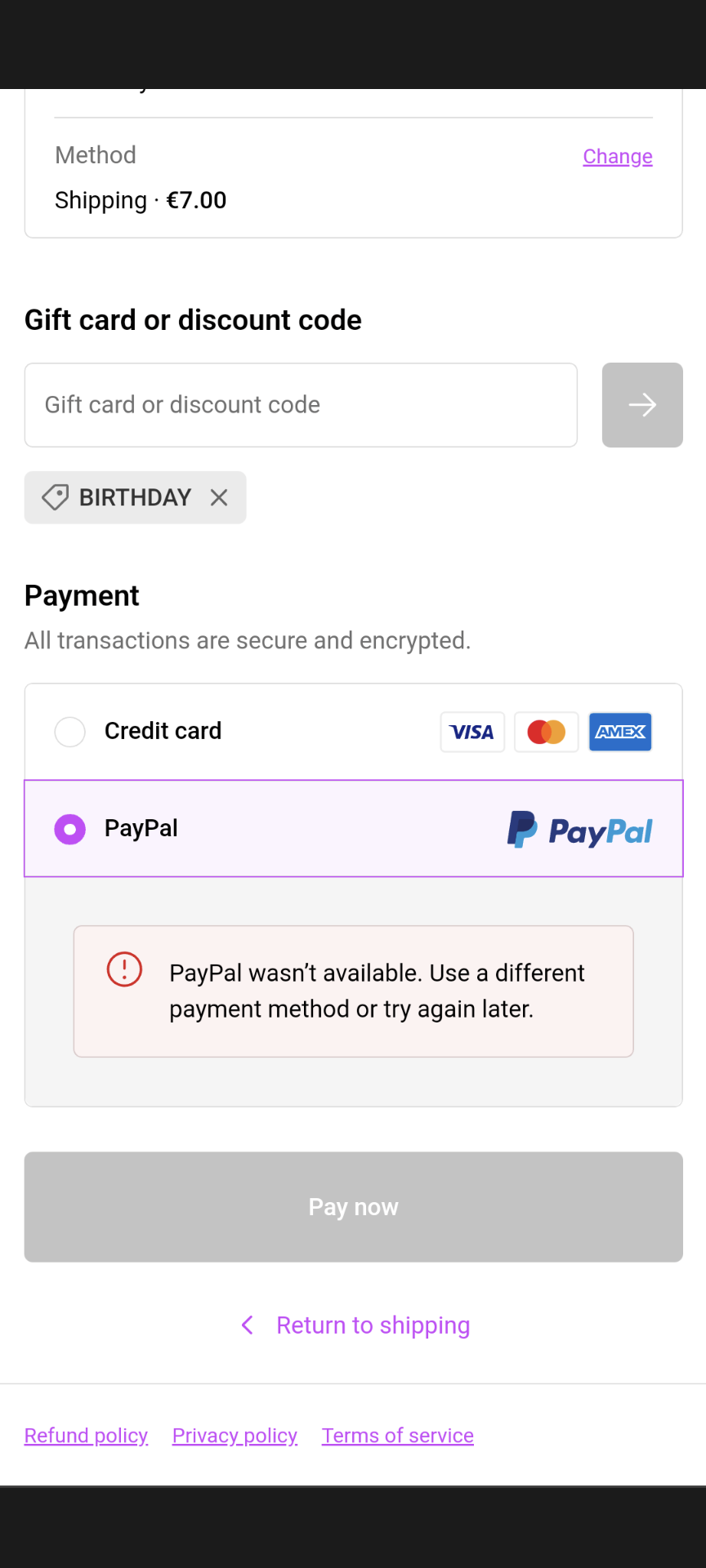
Task: Submit discount code with arrow button
Action: click(x=642, y=405)
